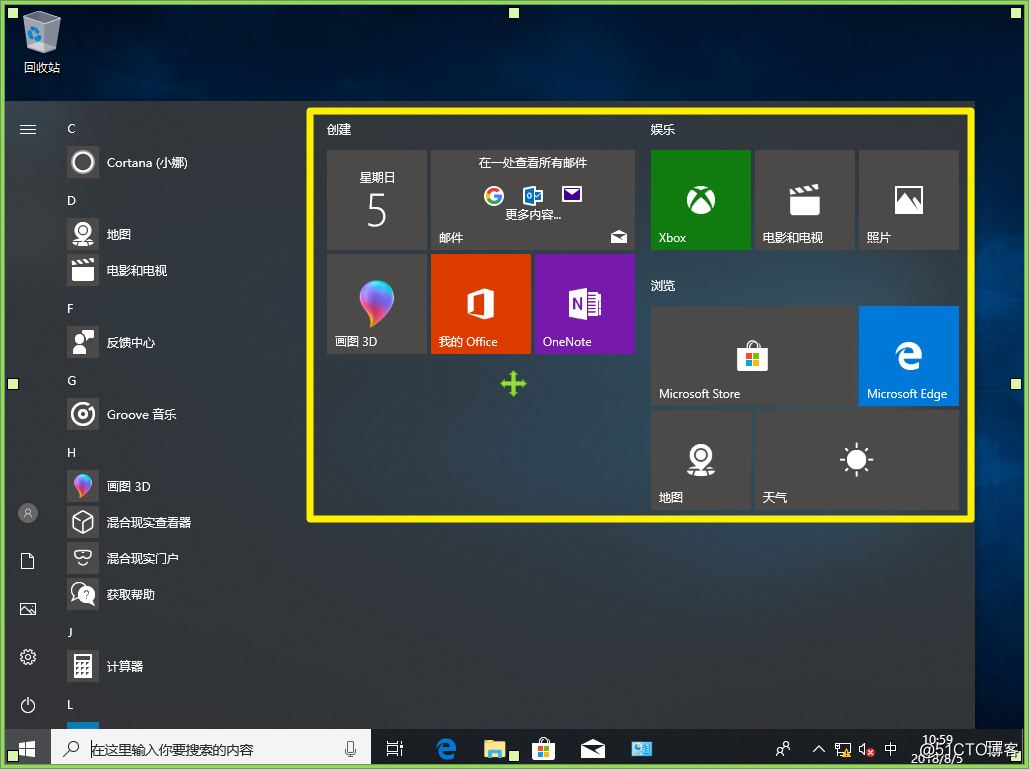Launch Cortana (小娜) from the app list
This screenshot has height=769, width=1029.
pos(127,162)
